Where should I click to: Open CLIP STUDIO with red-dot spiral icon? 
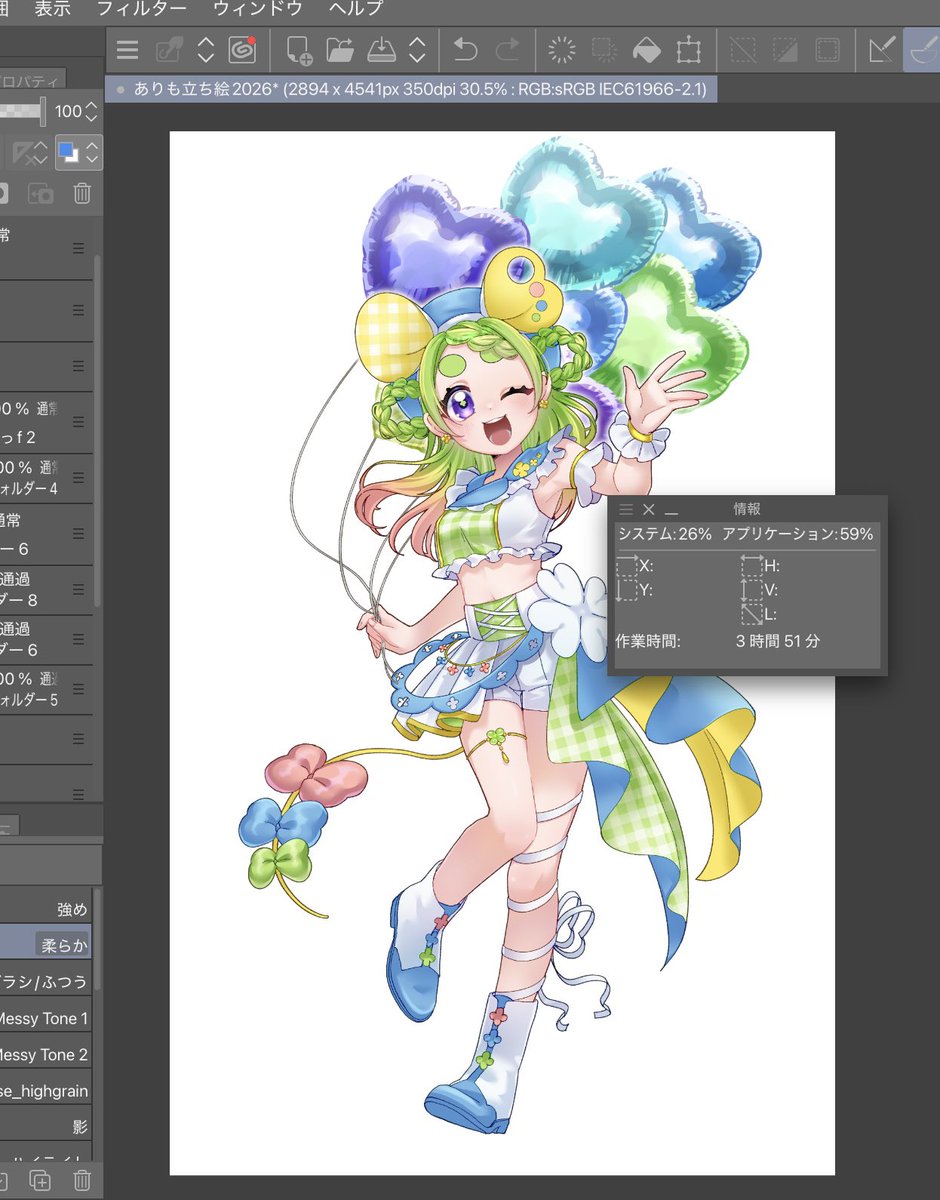[x=241, y=50]
